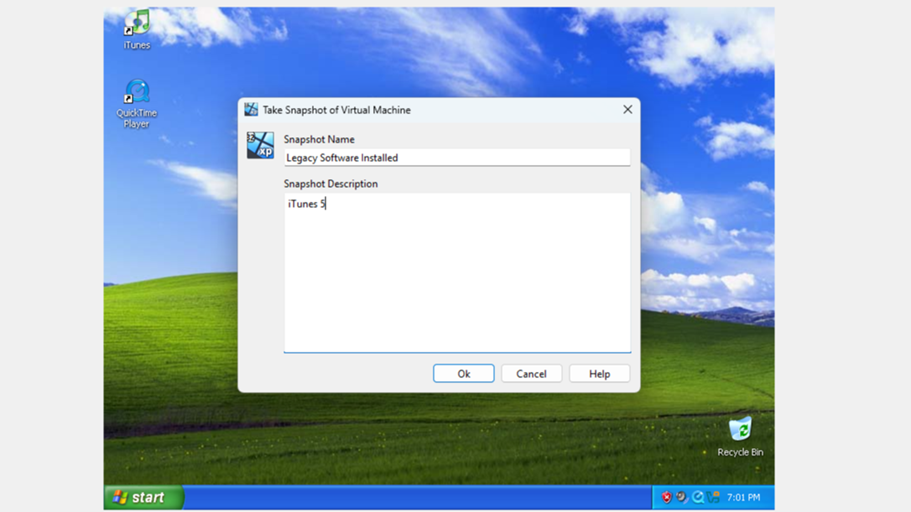Confirm the snapshot with Ok
The image size is (911, 512).
(463, 374)
